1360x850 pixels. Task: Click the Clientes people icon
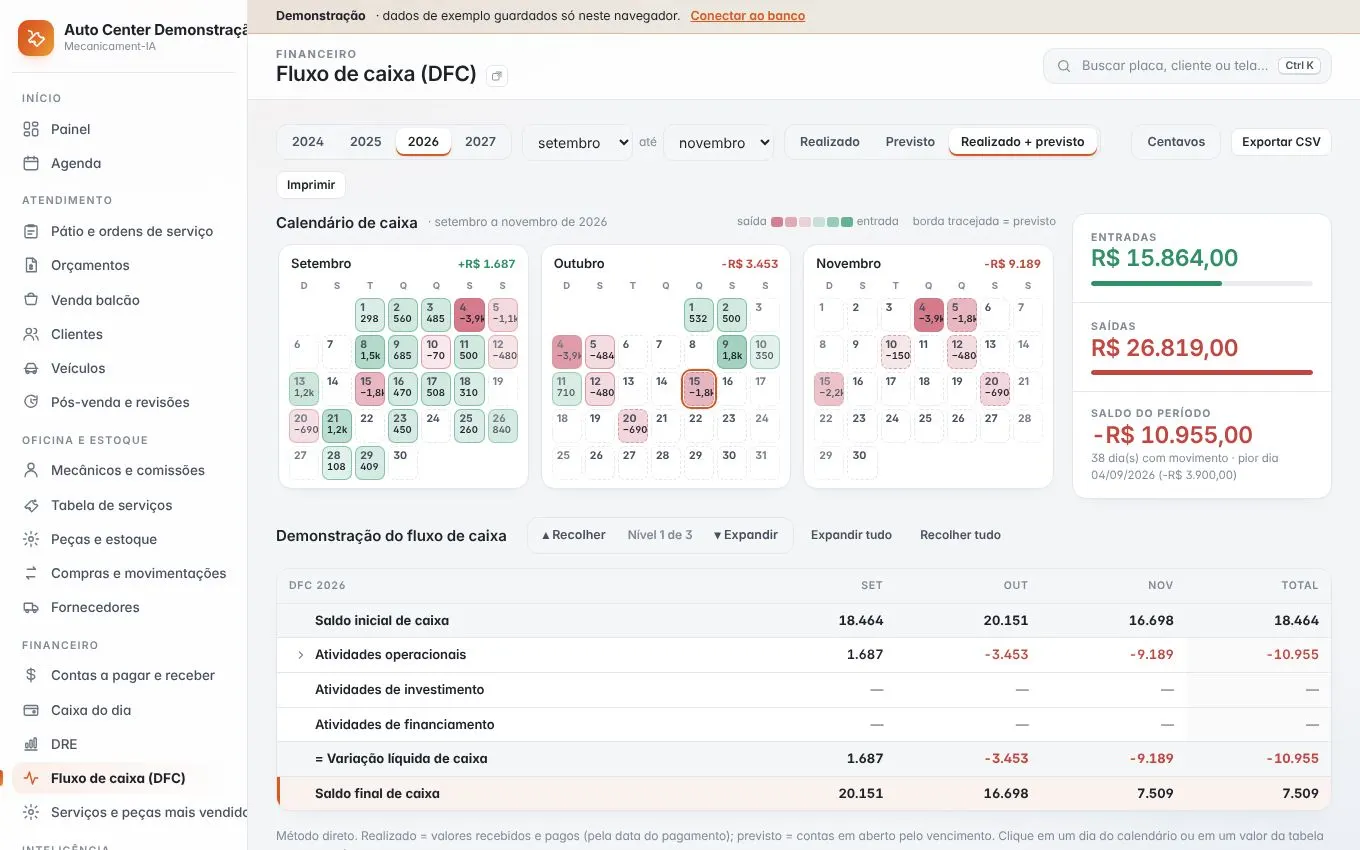pyautogui.click(x=31, y=334)
